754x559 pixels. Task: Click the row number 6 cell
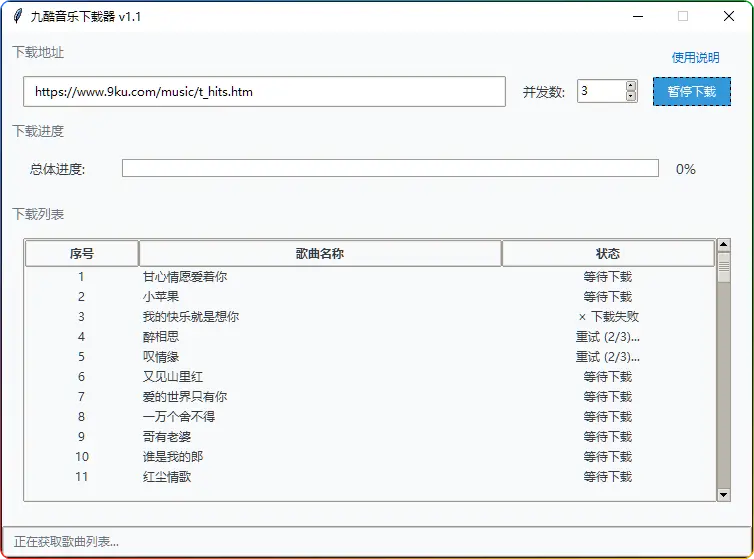point(81,377)
